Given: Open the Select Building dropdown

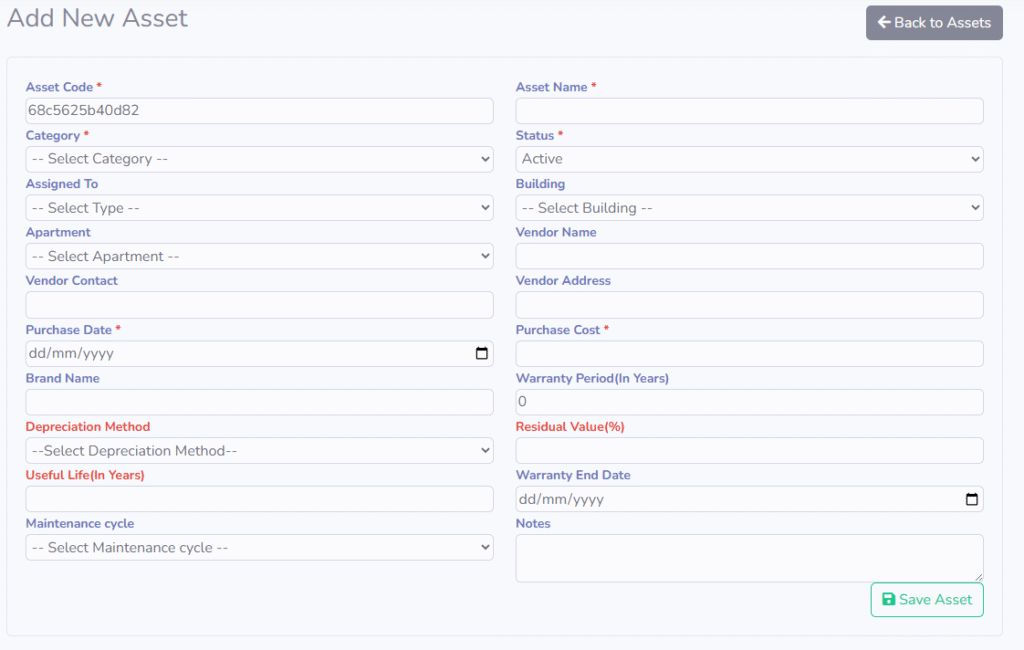Looking at the screenshot, I should [x=749, y=208].
